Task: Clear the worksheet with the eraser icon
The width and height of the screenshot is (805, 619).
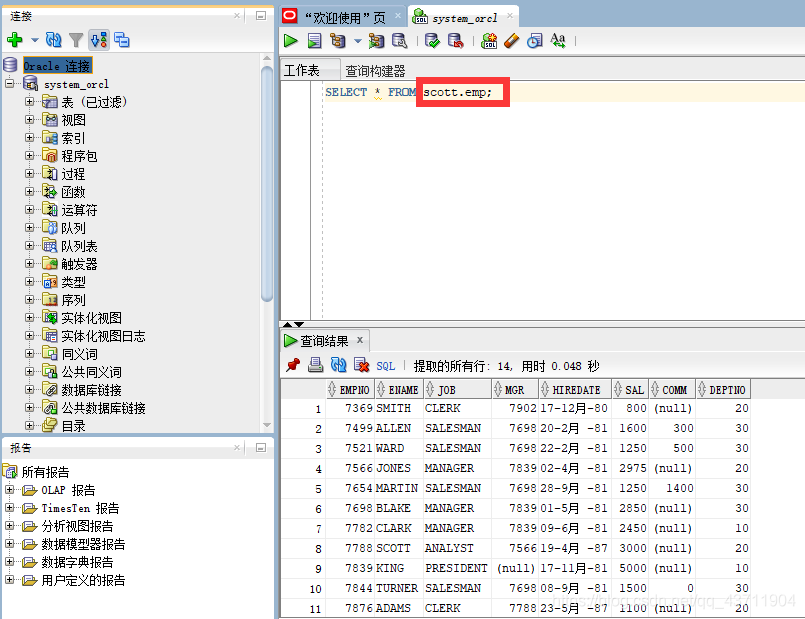Action: [511, 41]
